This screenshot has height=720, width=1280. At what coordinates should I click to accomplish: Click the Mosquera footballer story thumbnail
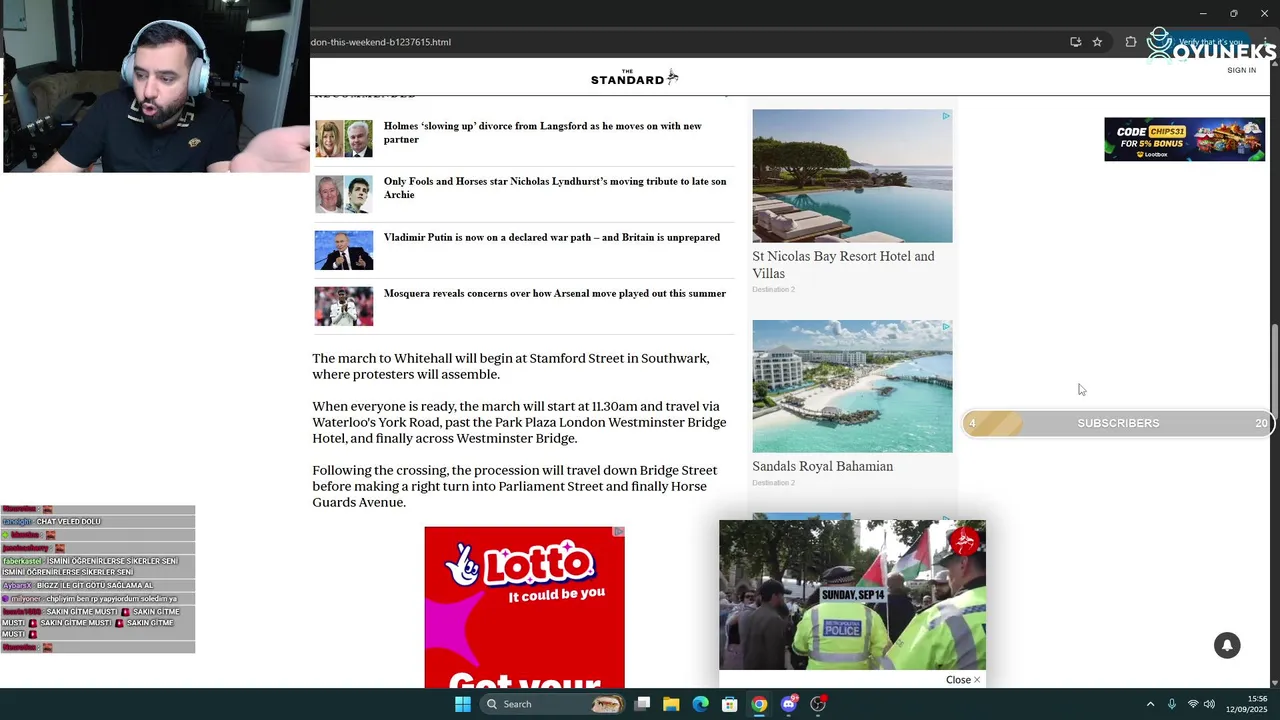click(344, 307)
